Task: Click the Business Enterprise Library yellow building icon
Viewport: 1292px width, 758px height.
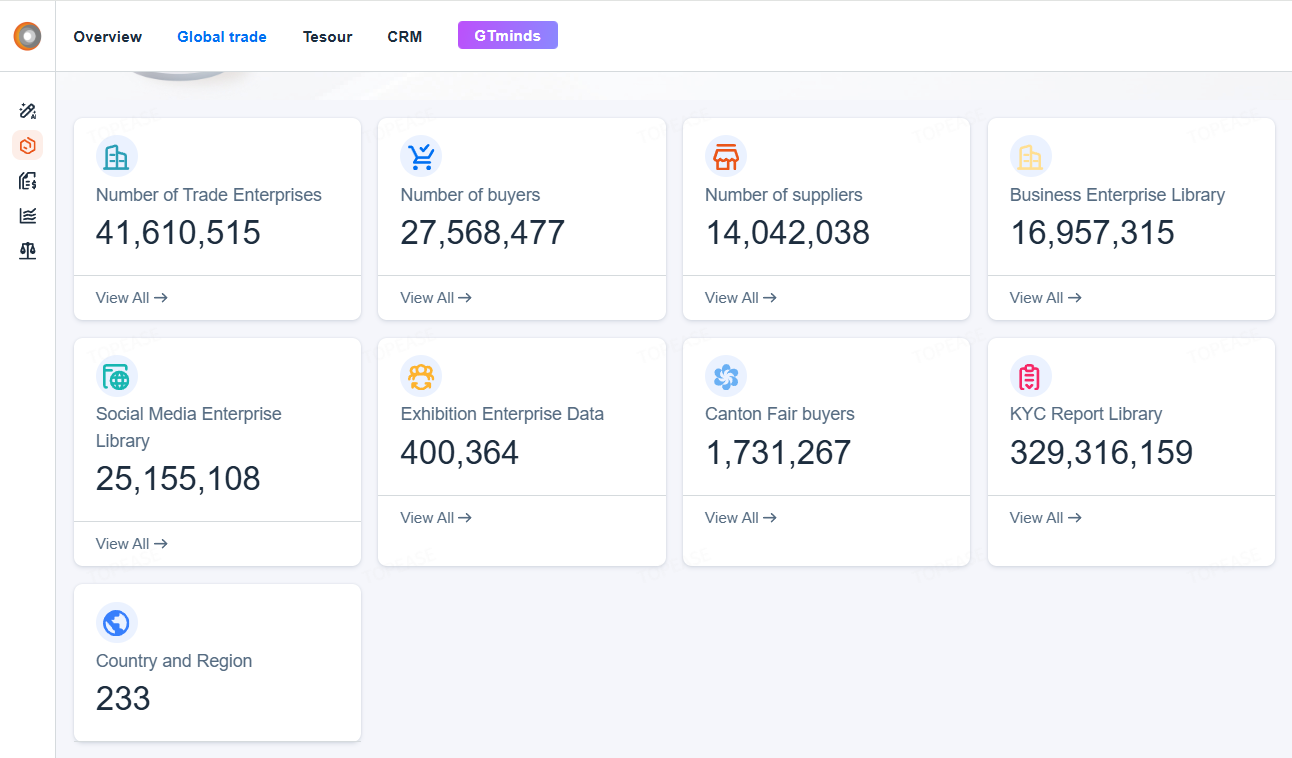Action: [x=1031, y=156]
